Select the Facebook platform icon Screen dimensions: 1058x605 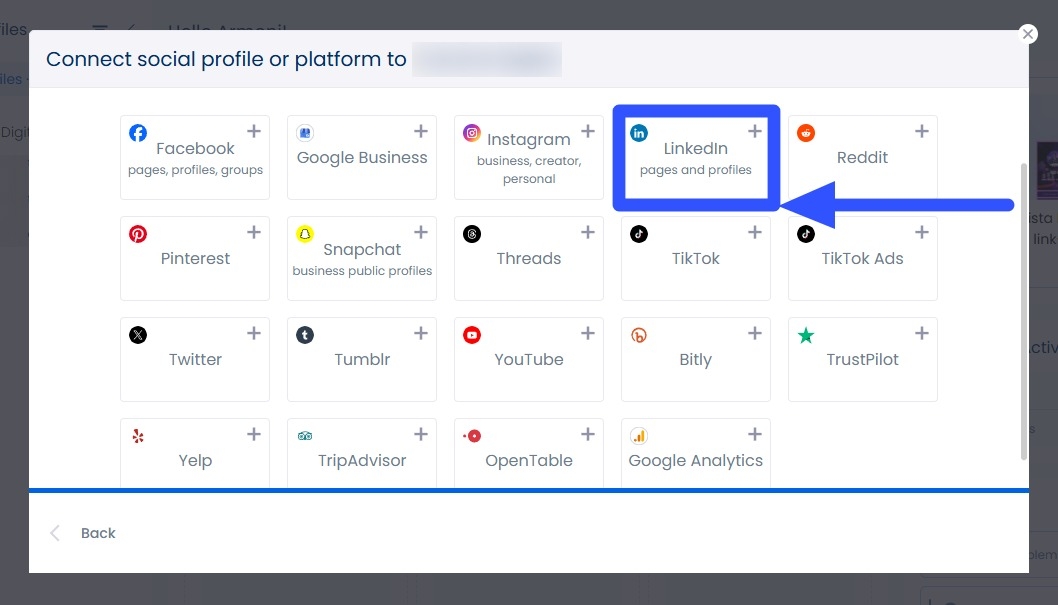(137, 131)
